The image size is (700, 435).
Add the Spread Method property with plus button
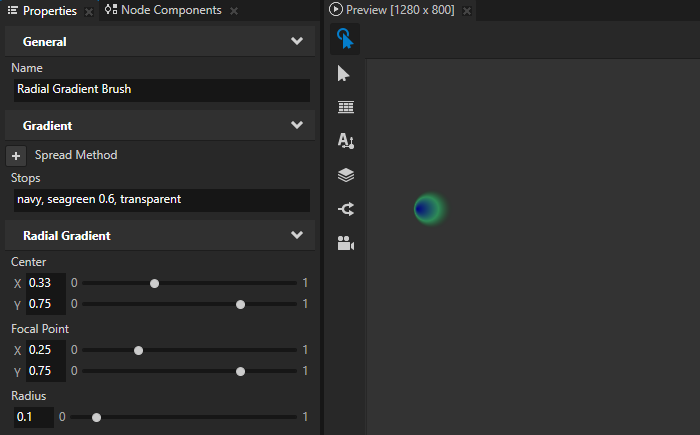(16, 156)
